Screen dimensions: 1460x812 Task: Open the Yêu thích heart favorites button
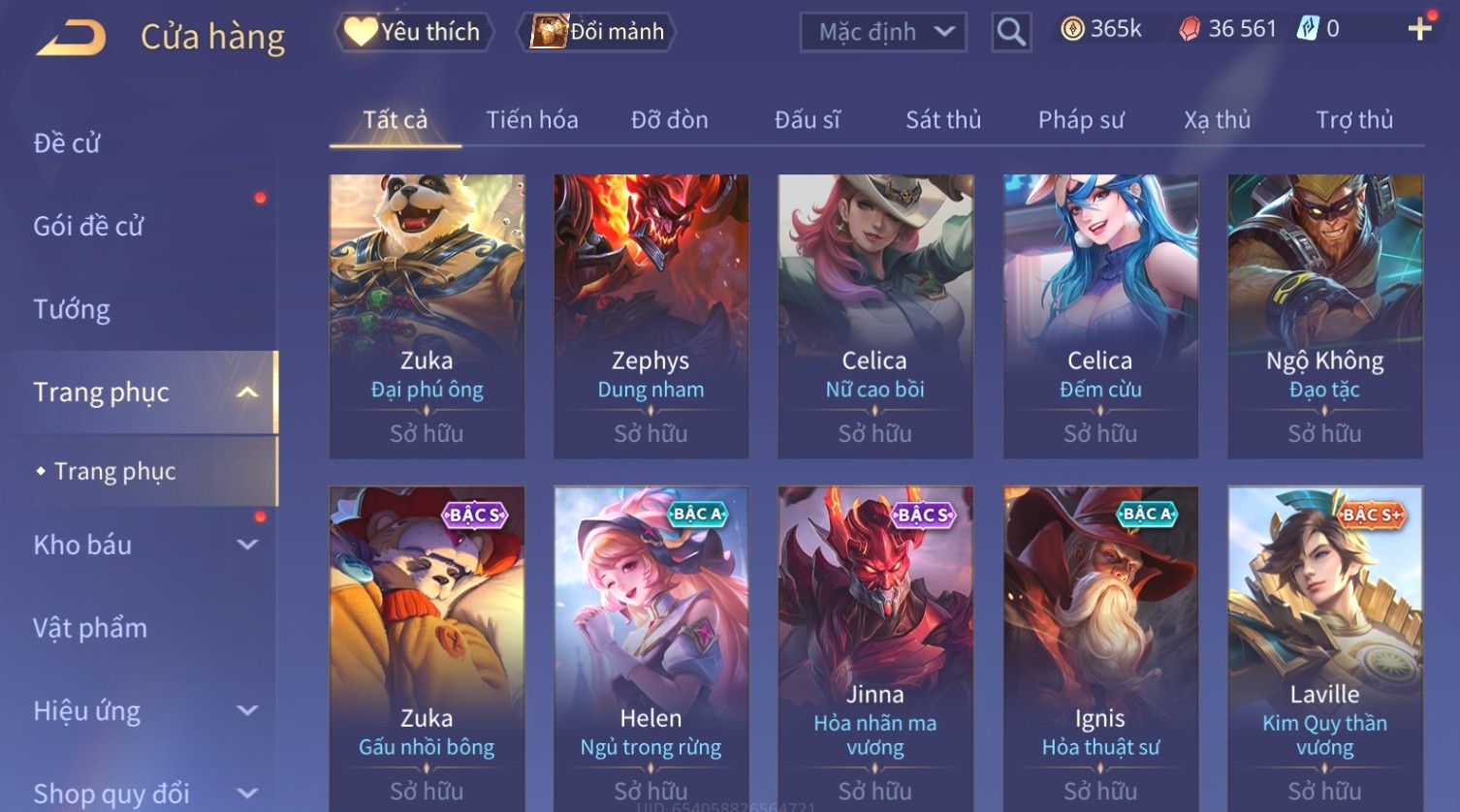pos(414,32)
